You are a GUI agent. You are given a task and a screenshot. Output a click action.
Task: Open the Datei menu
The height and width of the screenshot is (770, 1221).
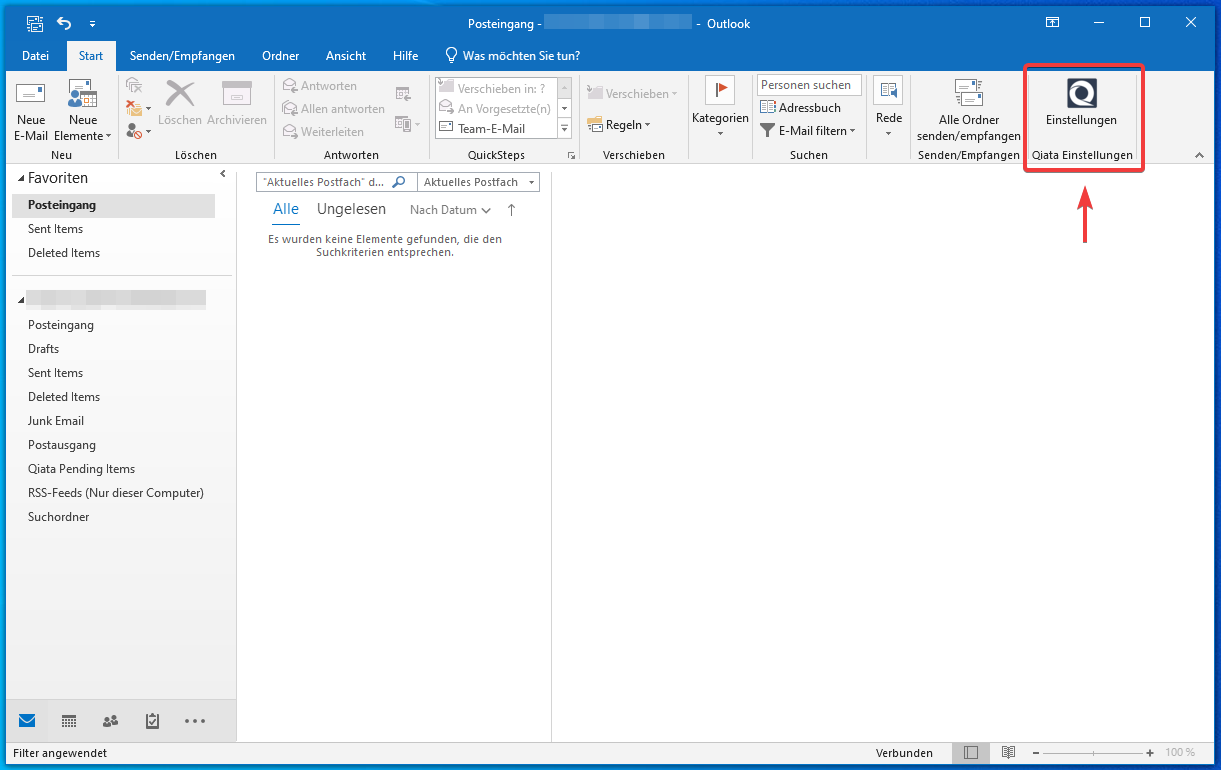35,55
